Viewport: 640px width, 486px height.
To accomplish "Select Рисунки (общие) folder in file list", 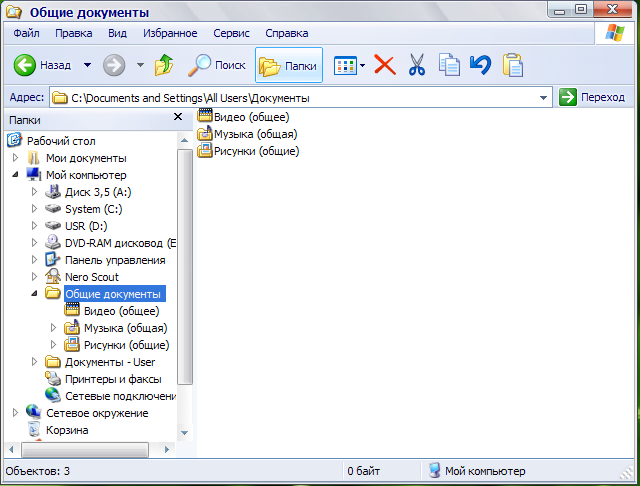I will pyautogui.click(x=248, y=151).
